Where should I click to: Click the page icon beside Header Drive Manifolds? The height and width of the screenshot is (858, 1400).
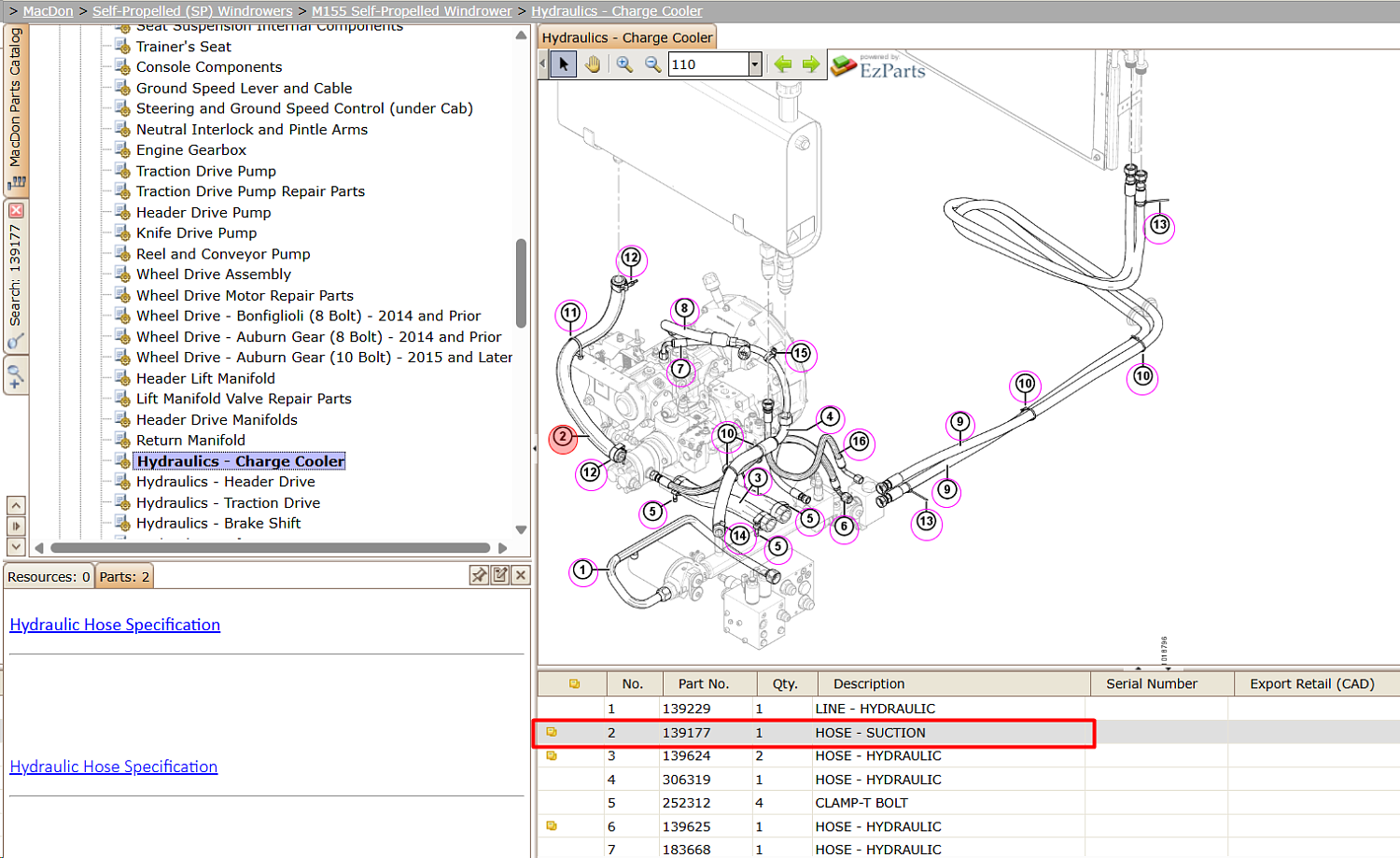(x=122, y=420)
